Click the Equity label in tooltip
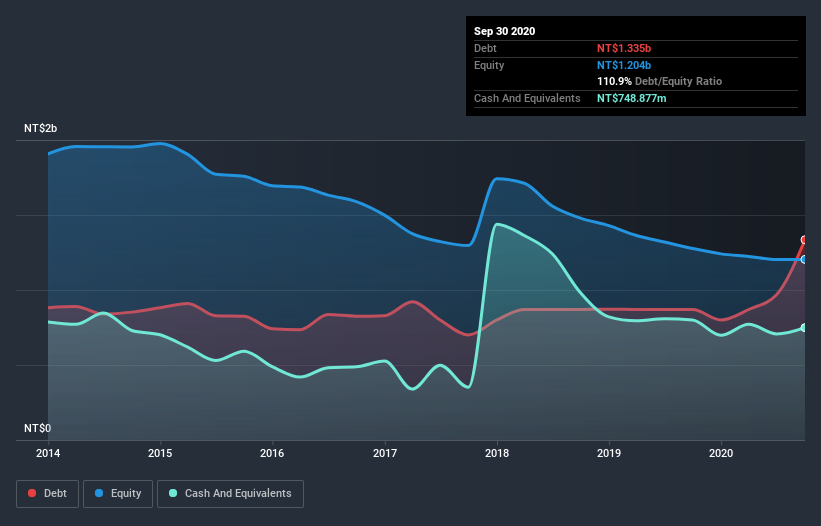This screenshot has height=526, width=821. (489, 65)
